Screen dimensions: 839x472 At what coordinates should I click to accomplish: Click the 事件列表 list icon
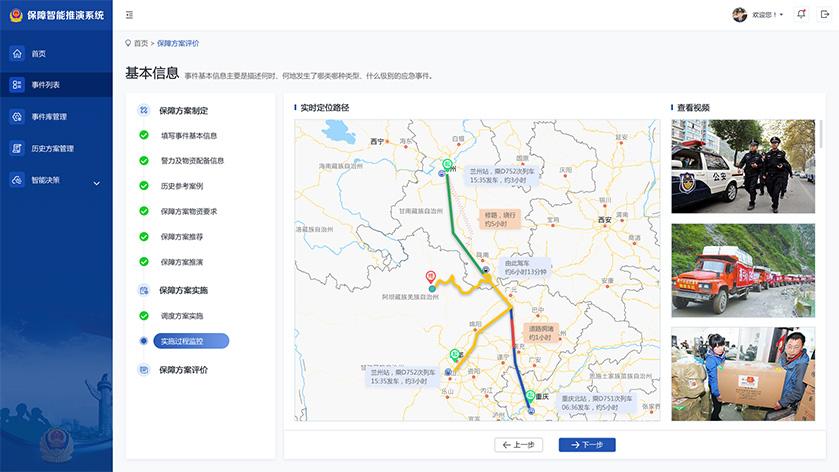click(17, 85)
